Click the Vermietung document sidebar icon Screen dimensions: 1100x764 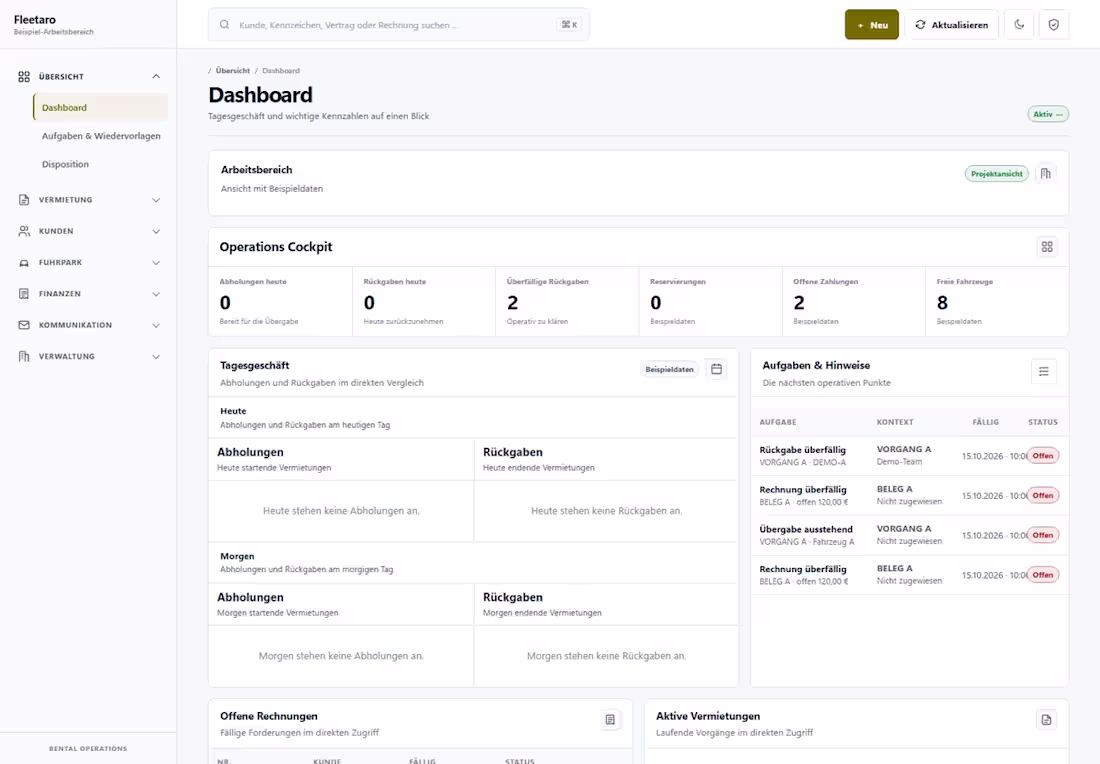[24, 200]
